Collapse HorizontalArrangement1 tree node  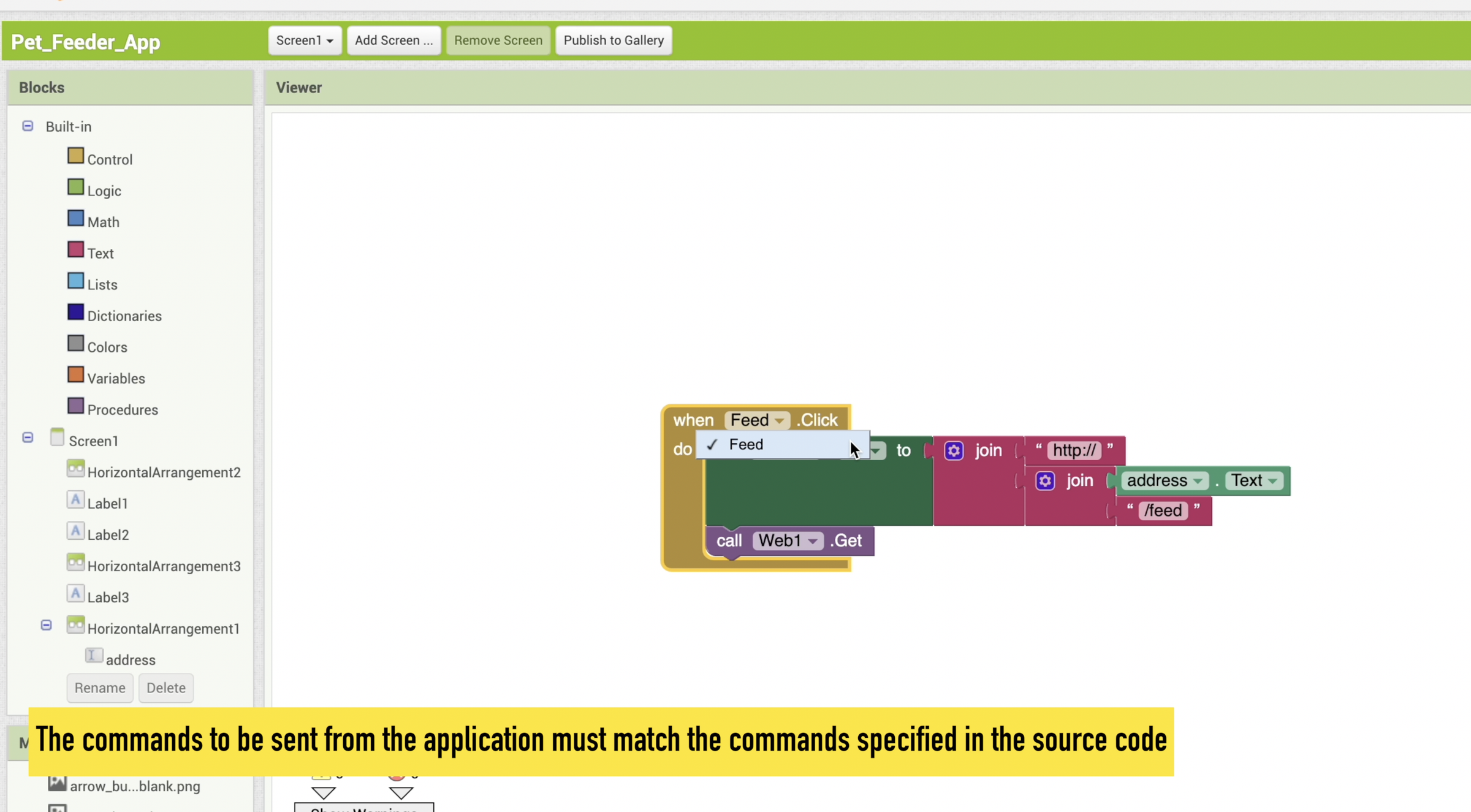click(46, 626)
